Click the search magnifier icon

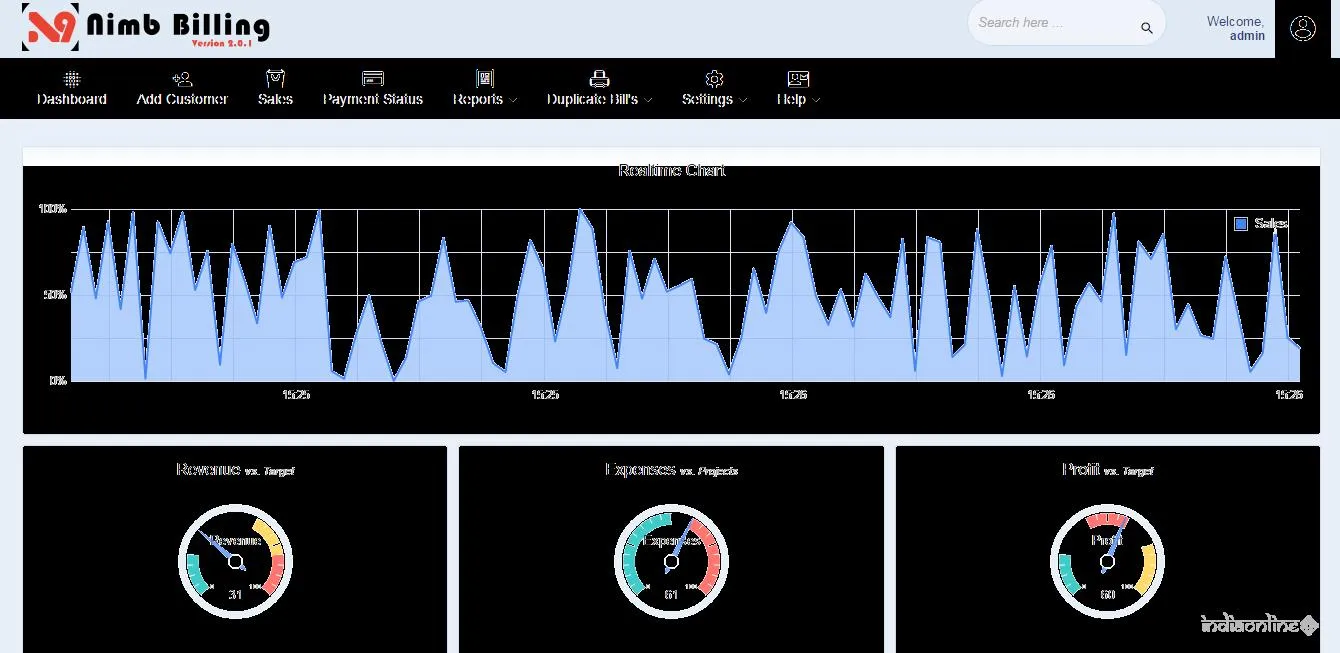[x=1147, y=28]
